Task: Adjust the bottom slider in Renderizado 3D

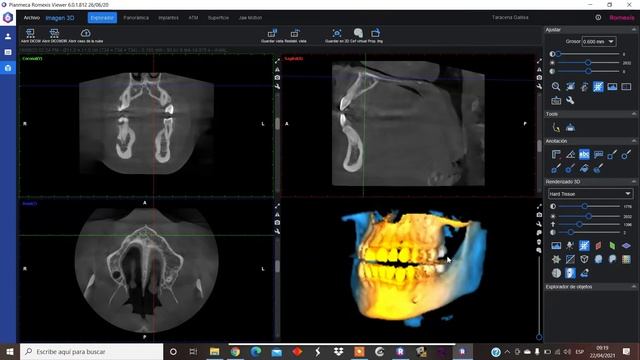Action: pos(588,232)
